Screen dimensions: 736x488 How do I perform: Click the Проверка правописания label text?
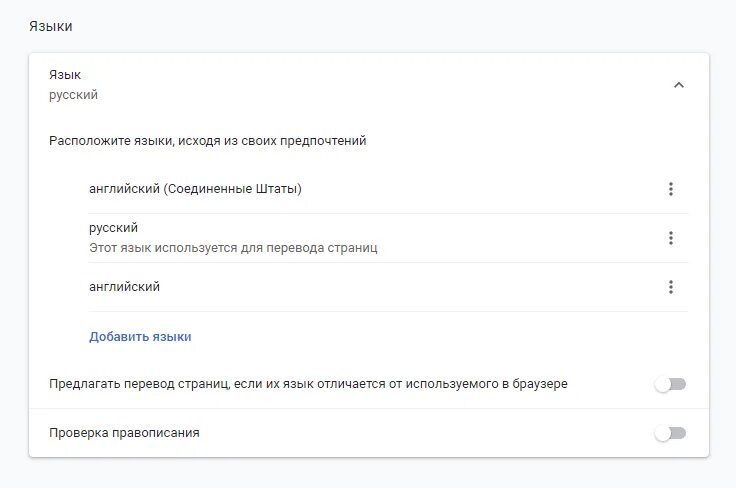[124, 433]
